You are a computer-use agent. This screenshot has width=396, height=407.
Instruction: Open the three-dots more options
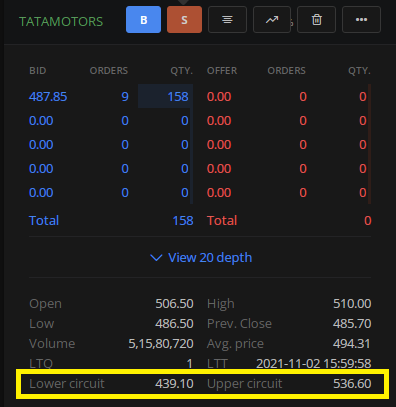(361, 20)
